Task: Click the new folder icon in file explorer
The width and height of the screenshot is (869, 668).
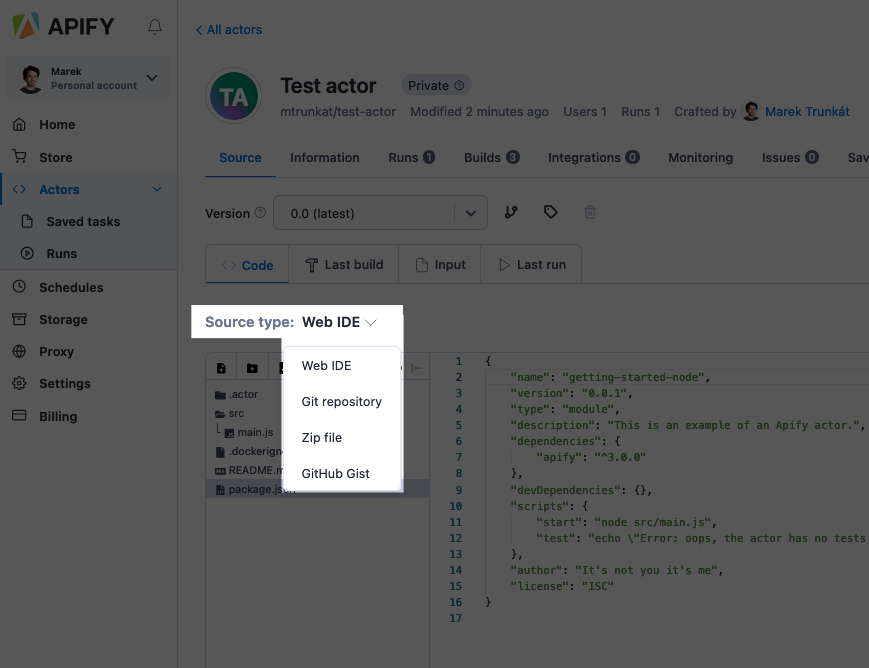Action: point(252,368)
